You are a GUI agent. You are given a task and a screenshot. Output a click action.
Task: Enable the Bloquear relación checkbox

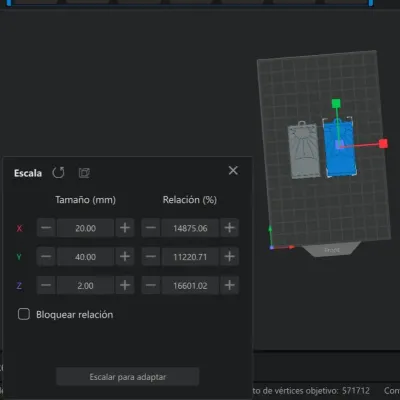(x=24, y=314)
